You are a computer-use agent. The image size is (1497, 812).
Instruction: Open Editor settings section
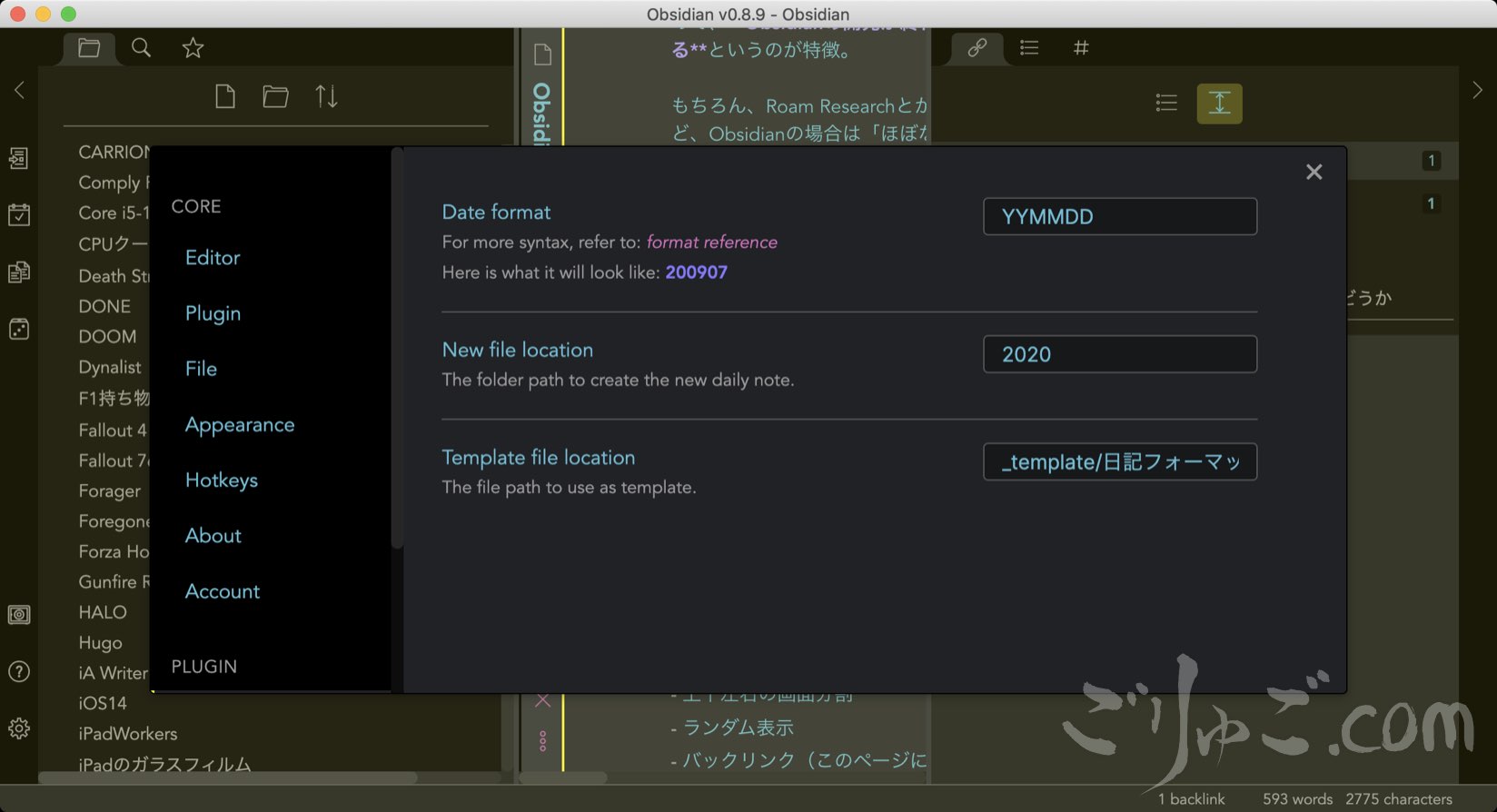213,258
